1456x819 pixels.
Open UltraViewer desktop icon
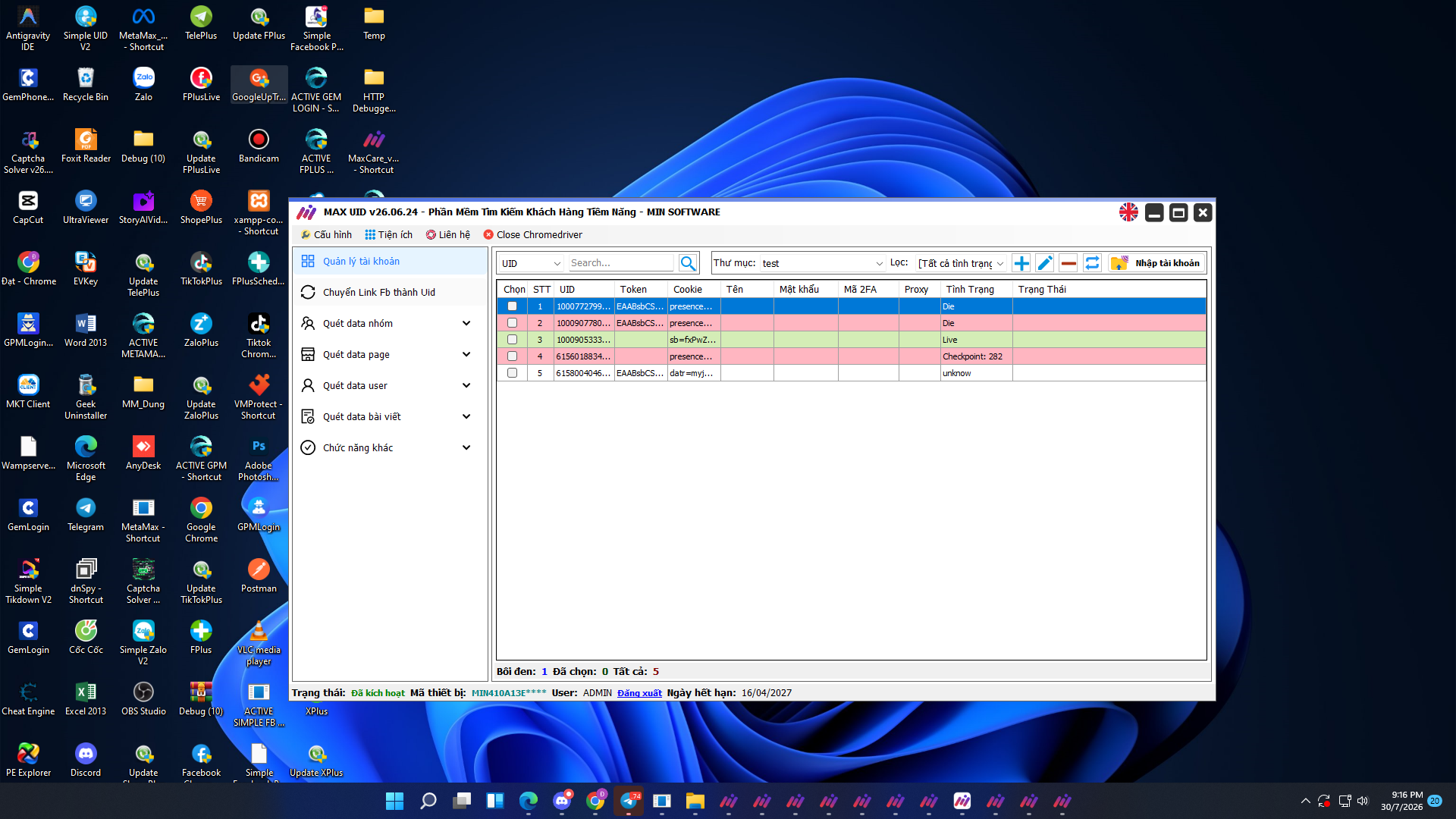click(86, 207)
